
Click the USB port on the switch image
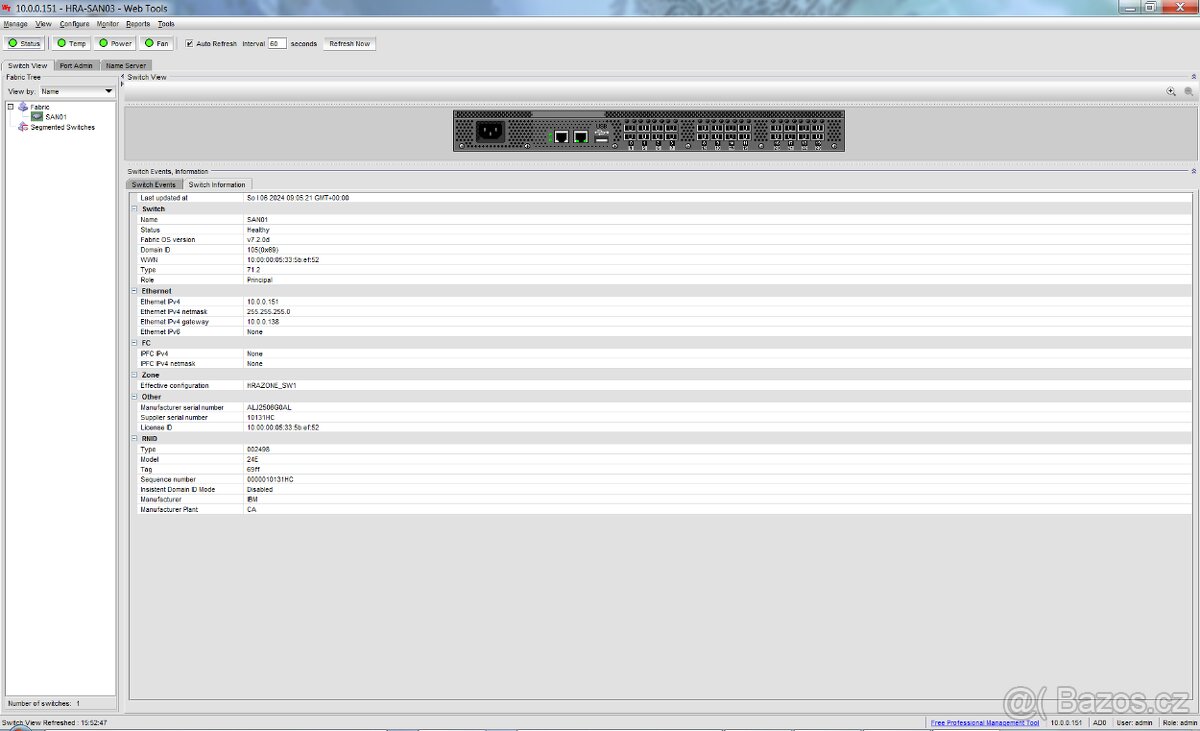click(601, 138)
